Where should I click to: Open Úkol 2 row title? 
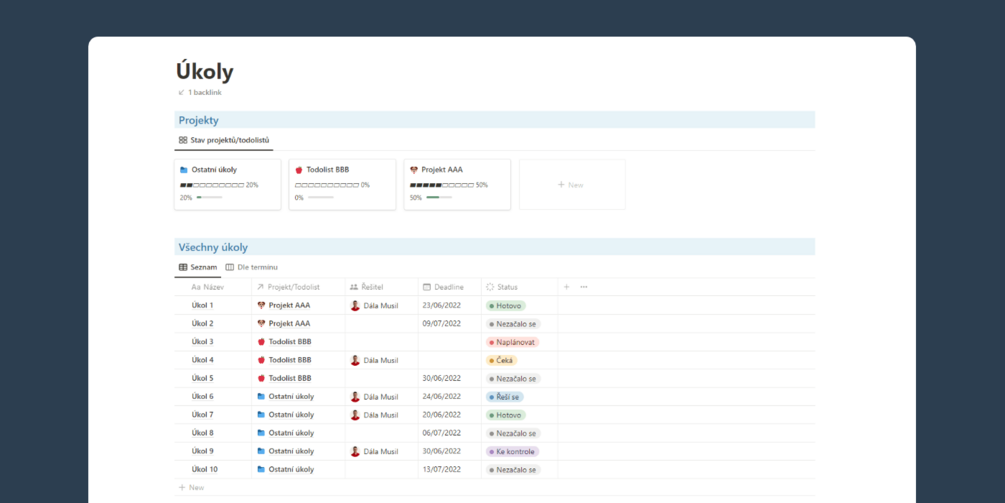tap(203, 324)
